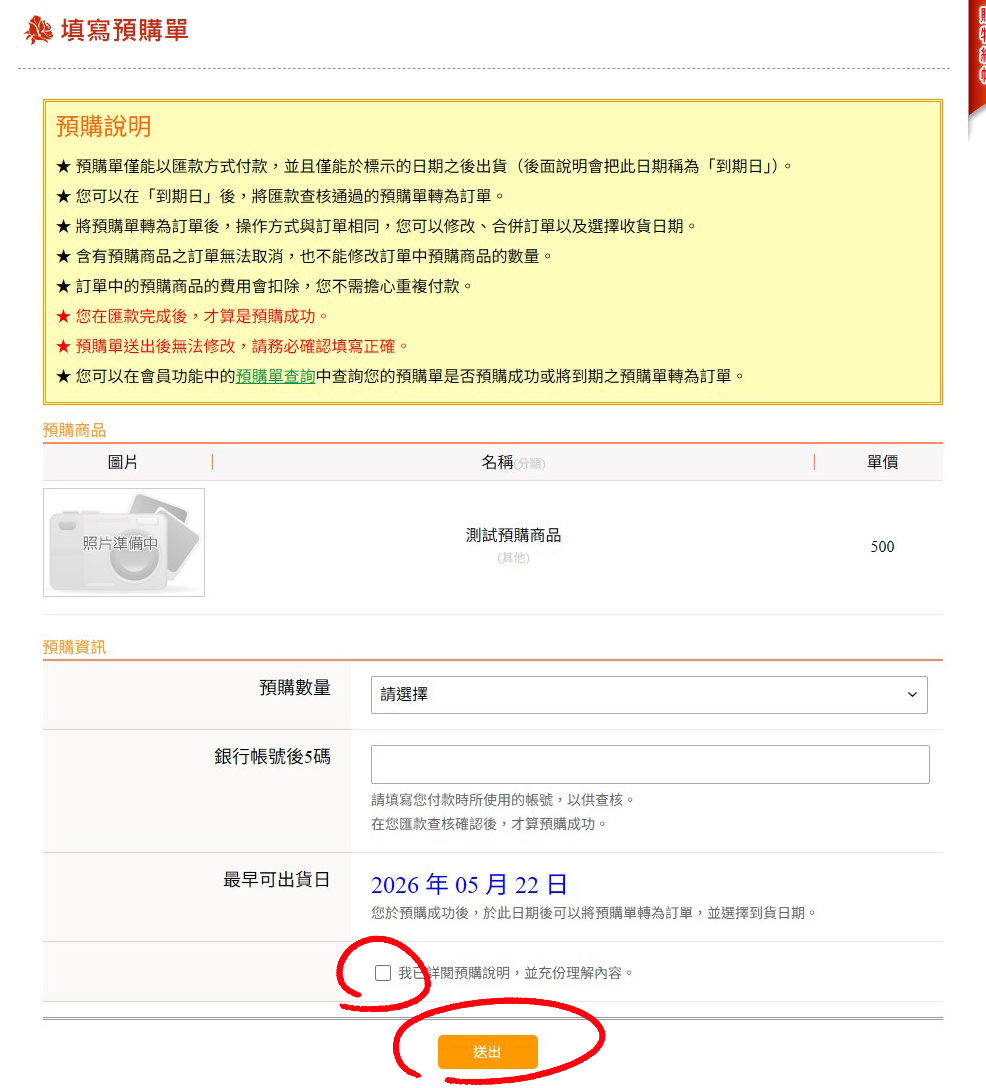Click the 照片準備中 camera placeholder image
Screen dimensions: 986x1088
[x=124, y=543]
